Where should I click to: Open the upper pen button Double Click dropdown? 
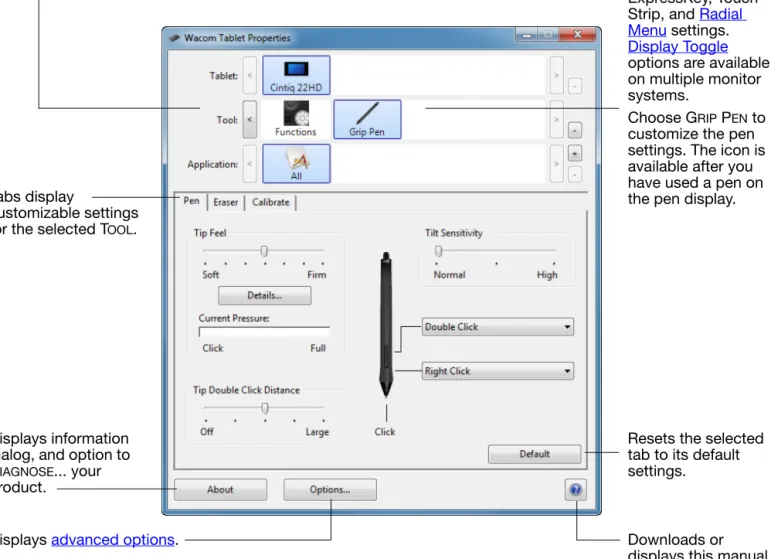pos(498,327)
